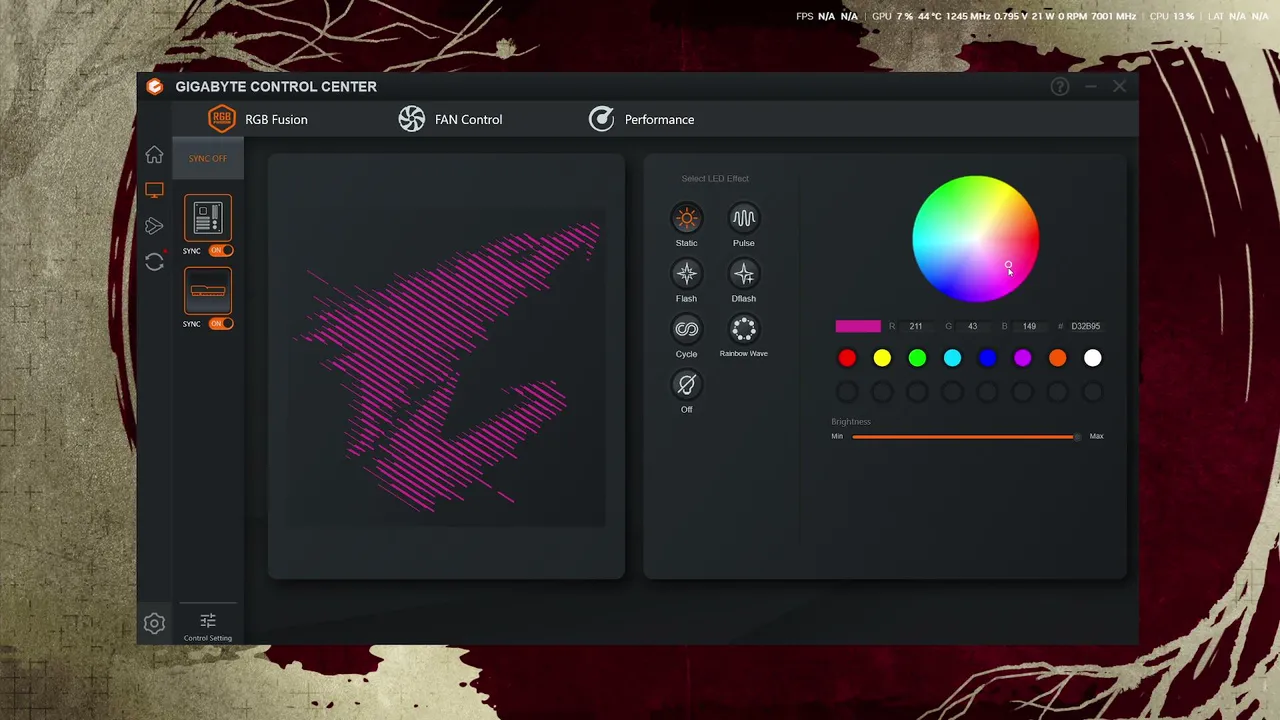The height and width of the screenshot is (720, 1280).
Task: Open the Control Setting sliders icon
Action: pyautogui.click(x=208, y=621)
